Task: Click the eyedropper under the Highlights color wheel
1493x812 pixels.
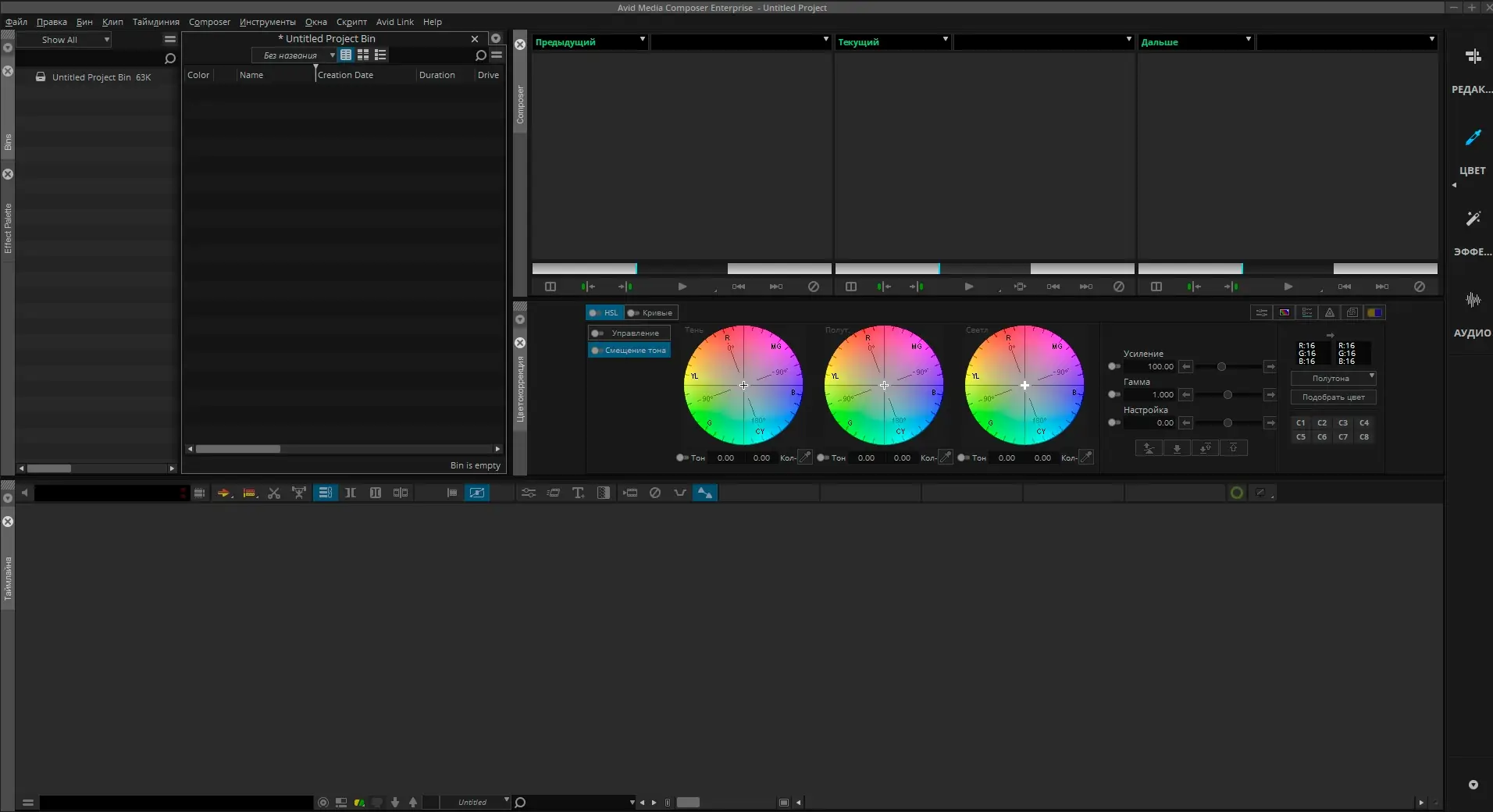Action: pyautogui.click(x=1086, y=457)
